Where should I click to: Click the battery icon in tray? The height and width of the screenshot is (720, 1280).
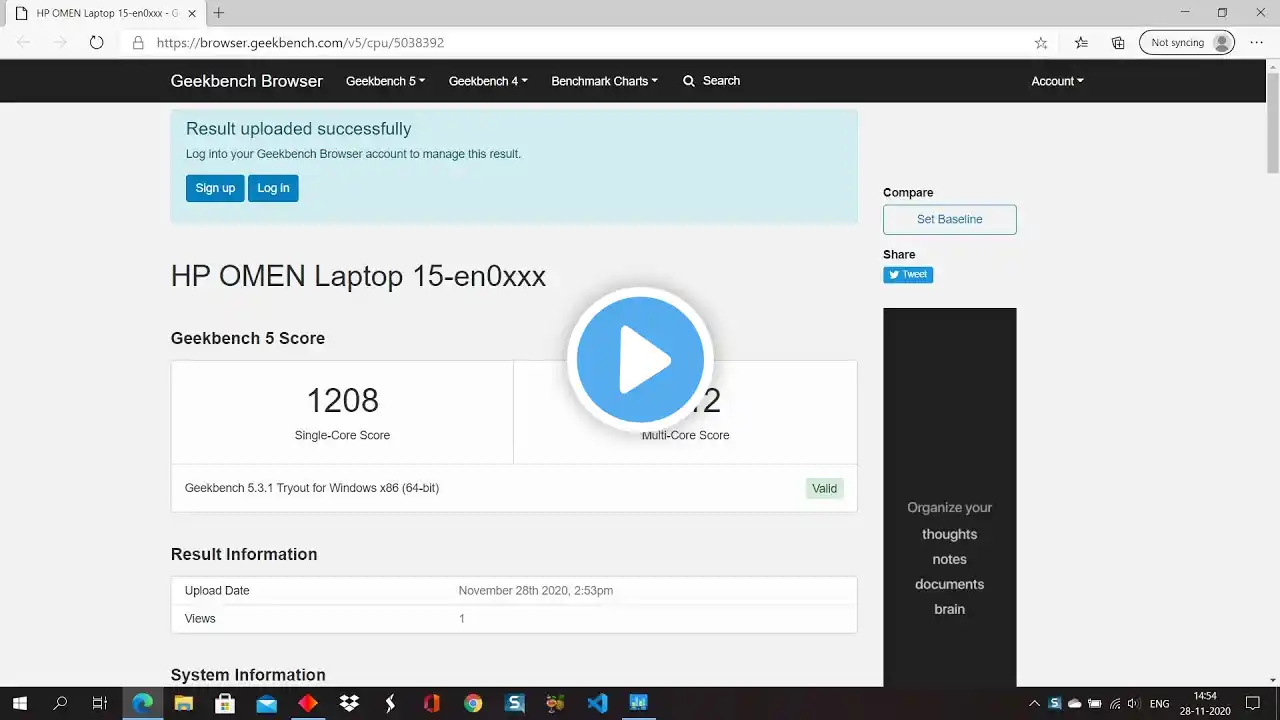click(1095, 704)
